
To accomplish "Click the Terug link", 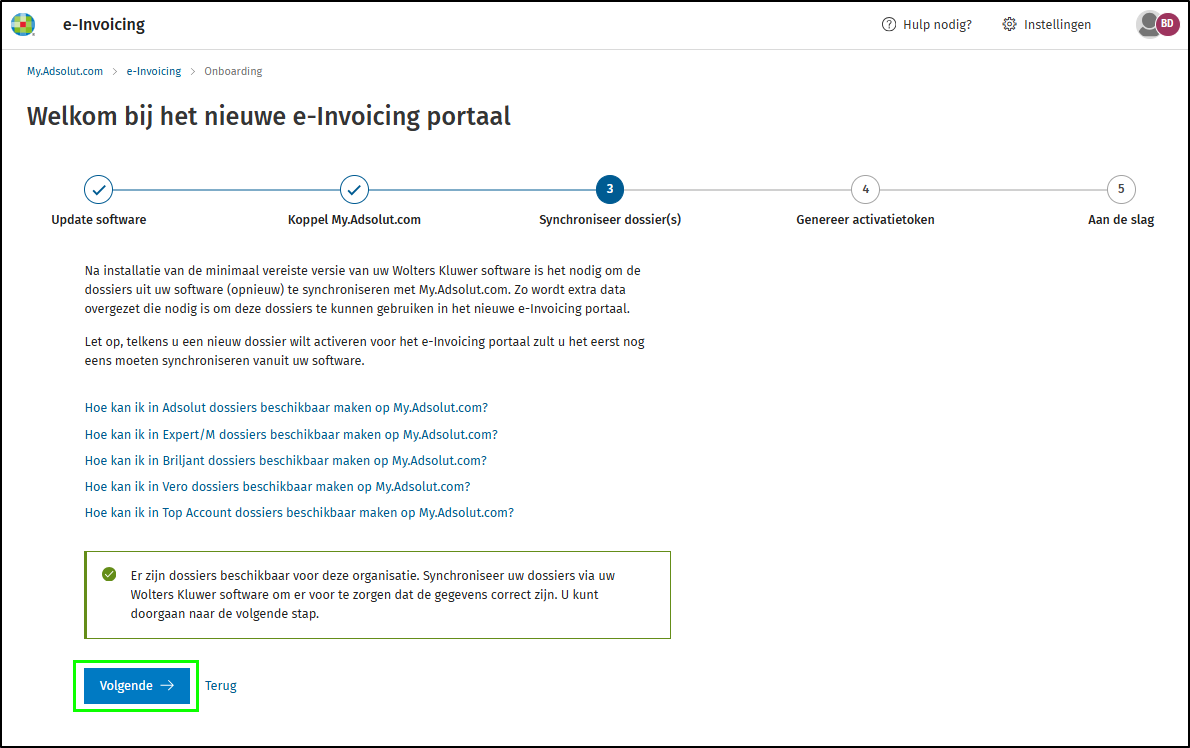I will 221,686.
